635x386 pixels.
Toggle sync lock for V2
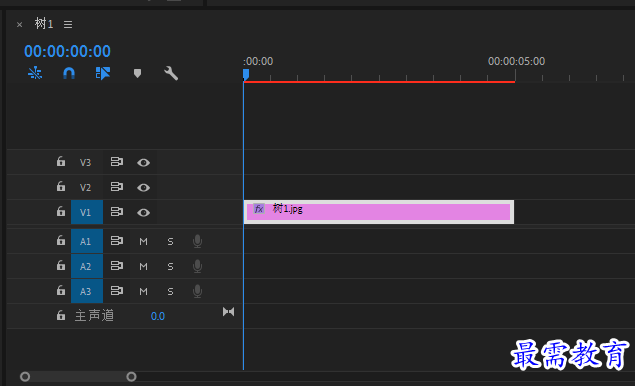coord(117,187)
